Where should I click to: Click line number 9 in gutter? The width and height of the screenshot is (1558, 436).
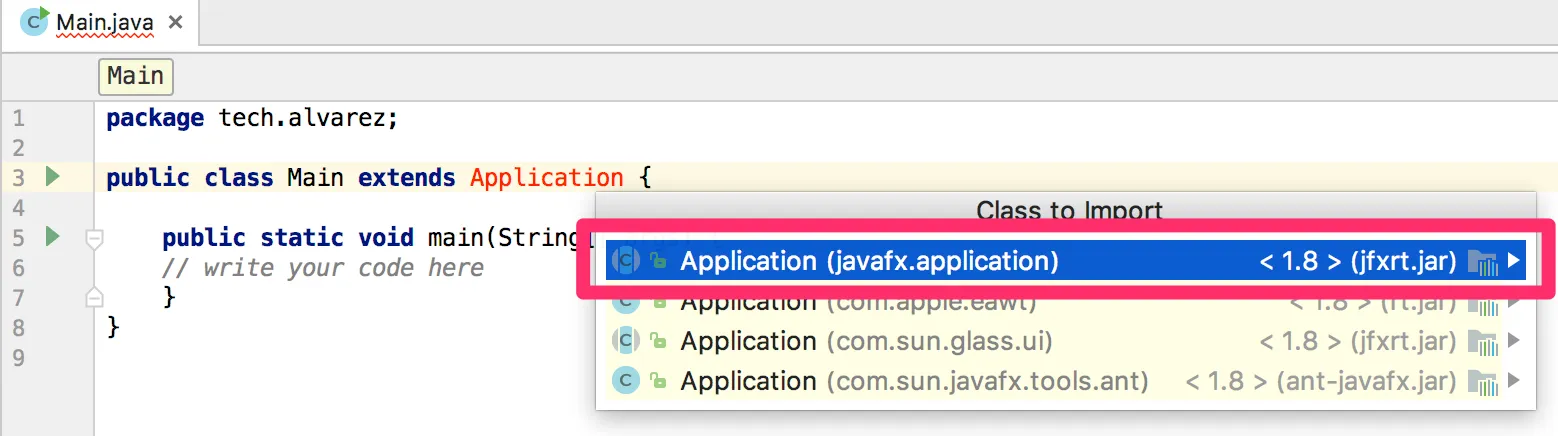(20, 357)
